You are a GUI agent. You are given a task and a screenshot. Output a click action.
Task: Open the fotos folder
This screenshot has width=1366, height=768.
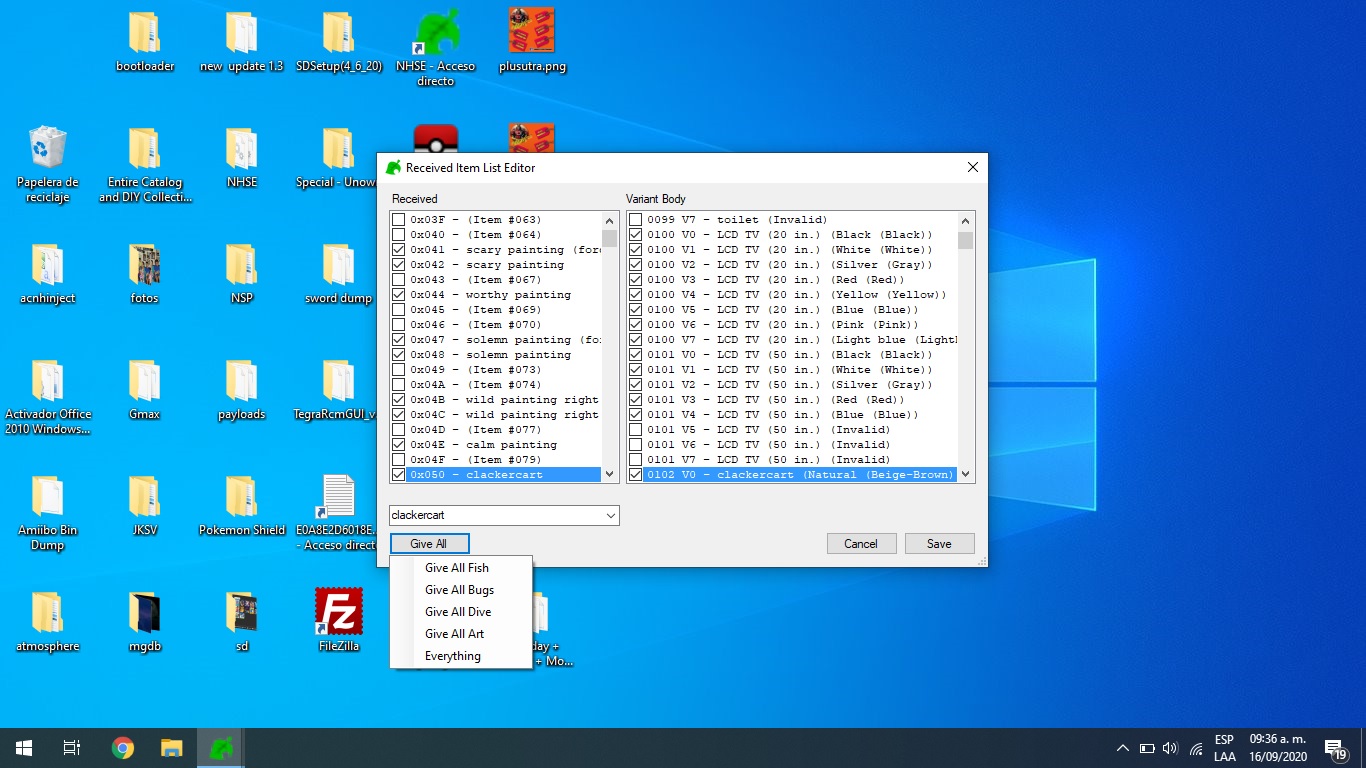click(145, 274)
